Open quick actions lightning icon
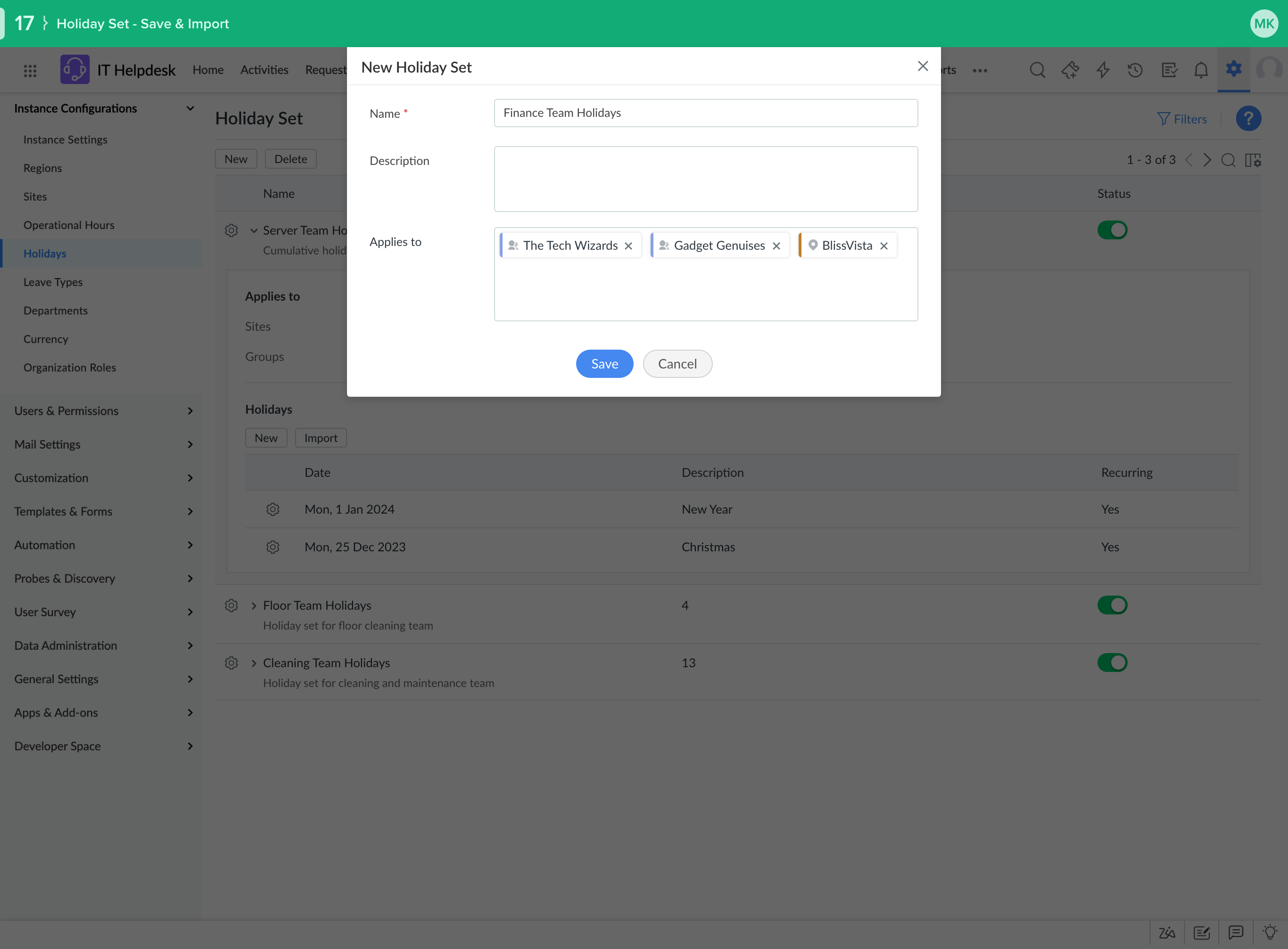 point(1103,70)
